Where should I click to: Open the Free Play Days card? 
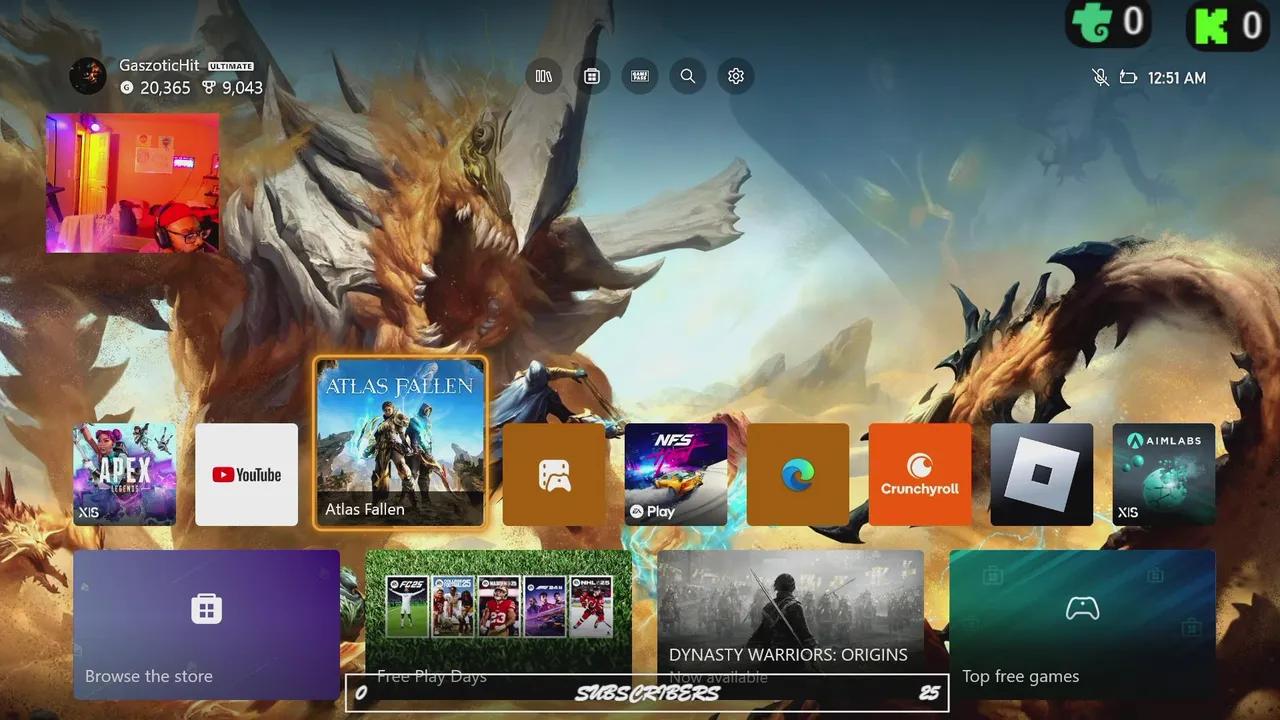tap(498, 625)
